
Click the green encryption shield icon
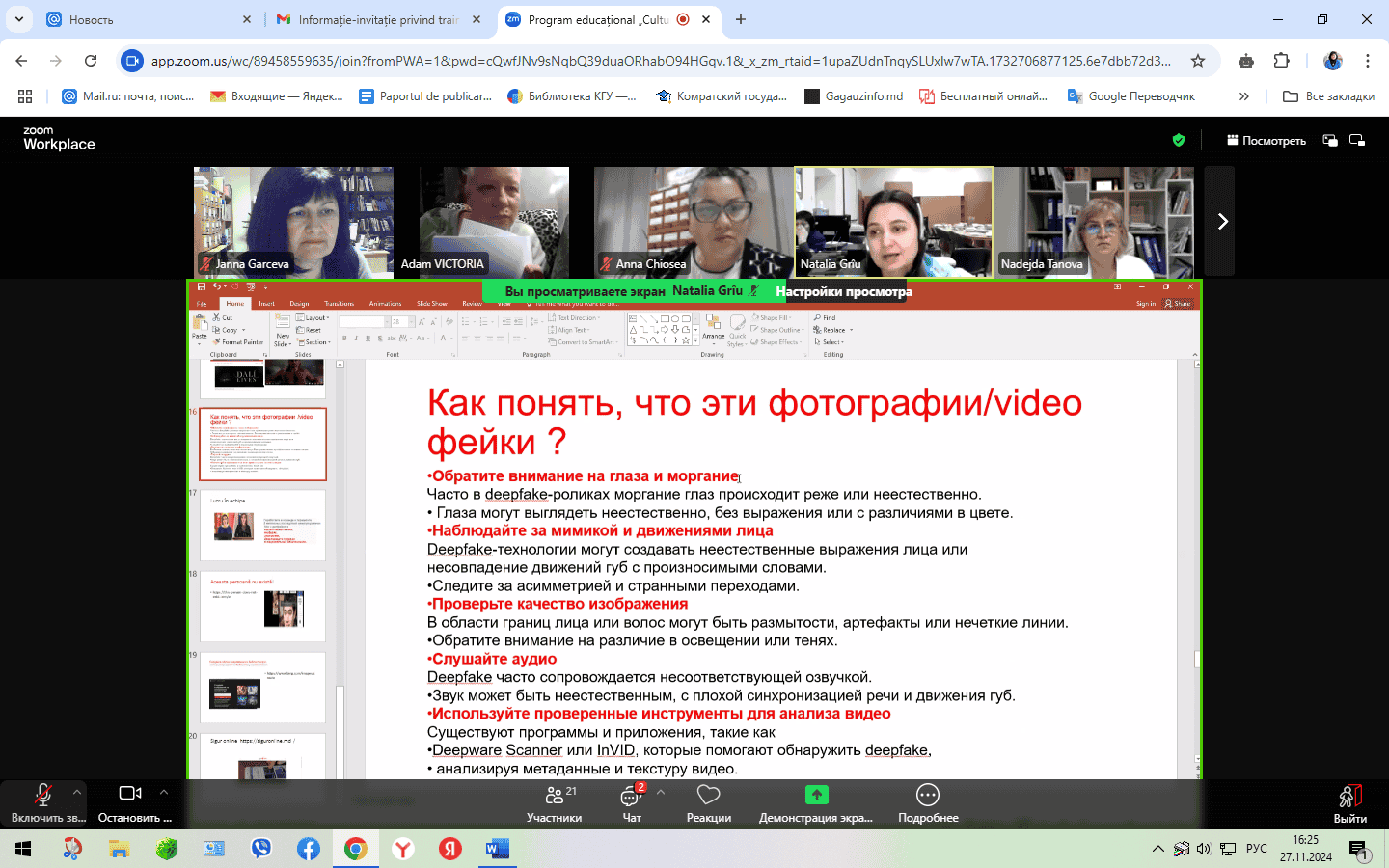click(1179, 141)
